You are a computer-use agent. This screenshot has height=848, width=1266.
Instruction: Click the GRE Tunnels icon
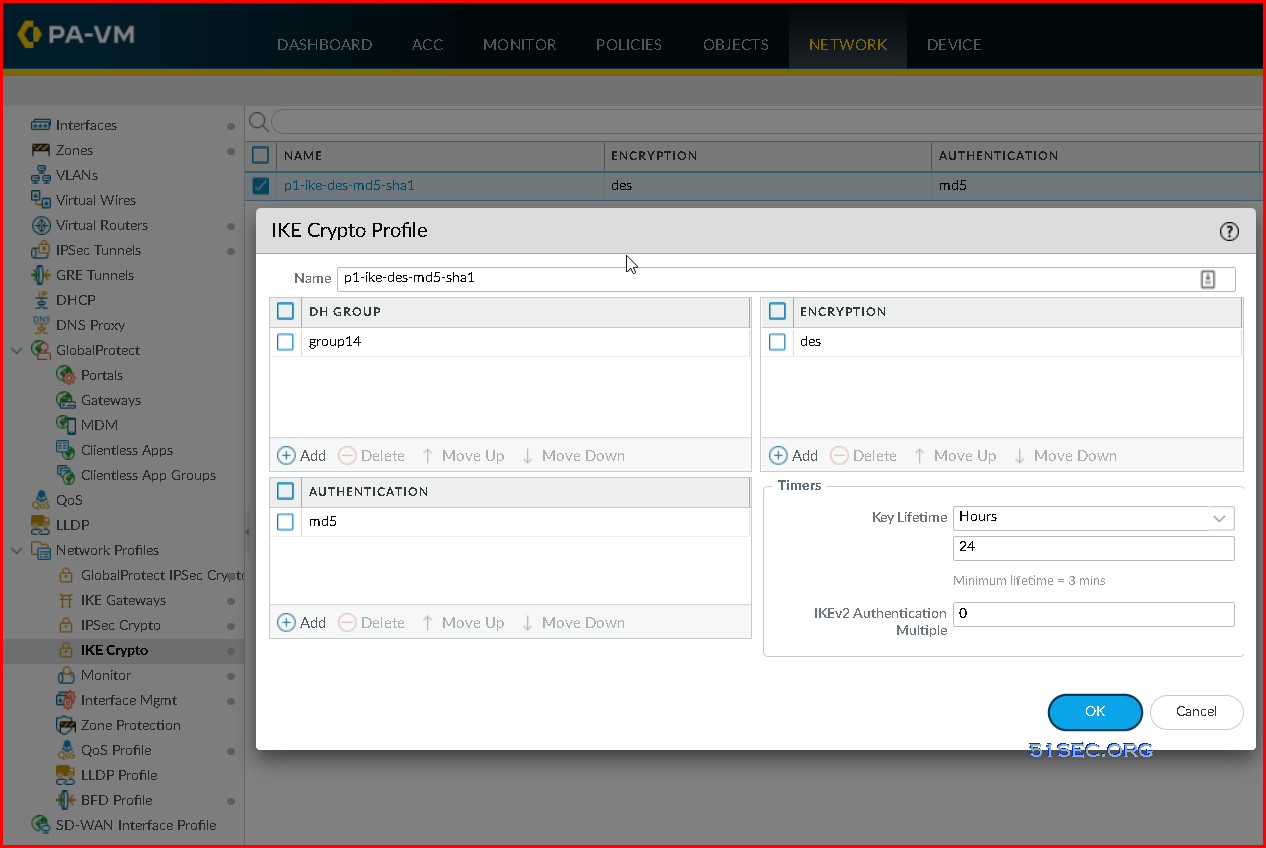(x=40, y=275)
